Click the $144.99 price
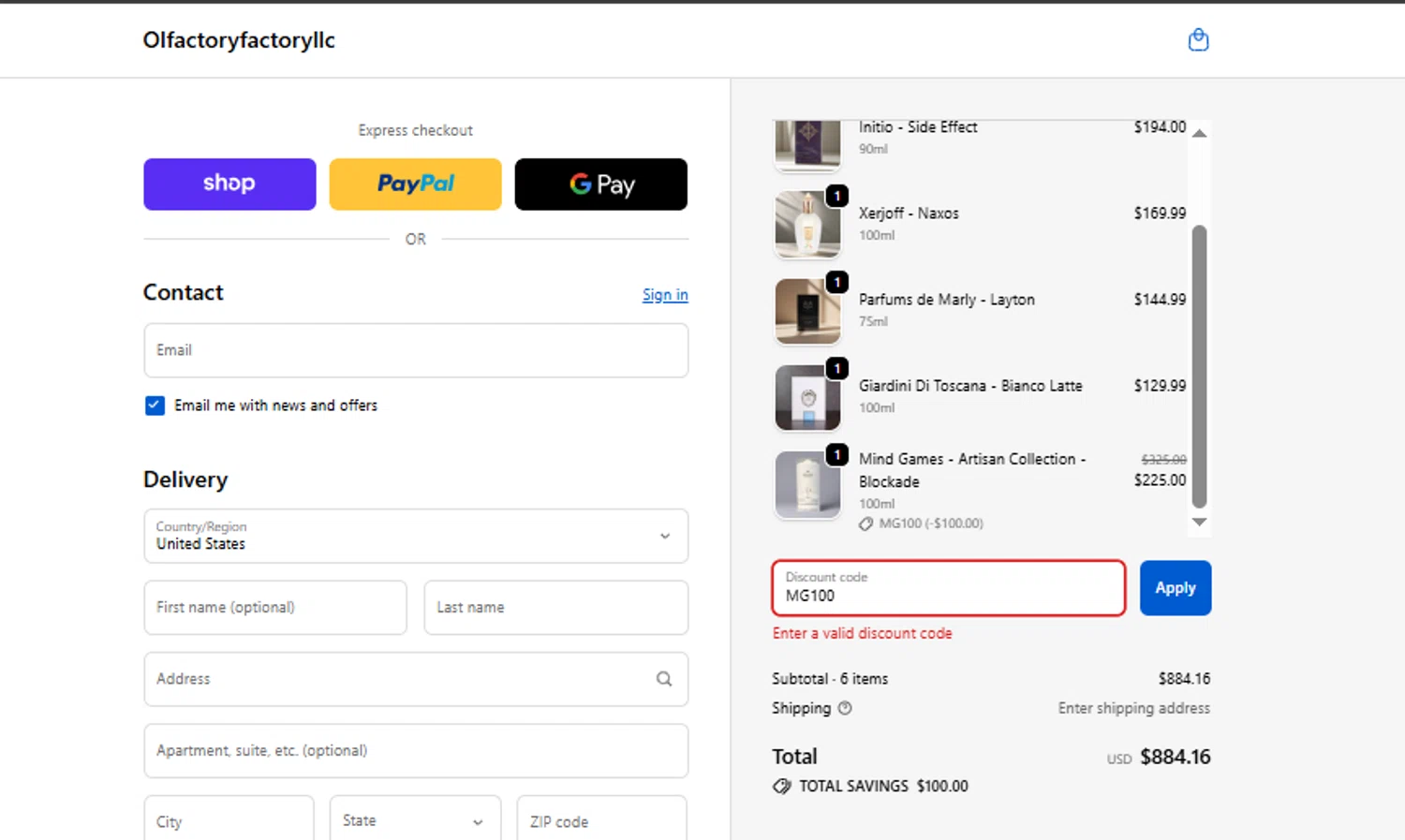Image resolution: width=1405 pixels, height=840 pixels. click(1160, 300)
